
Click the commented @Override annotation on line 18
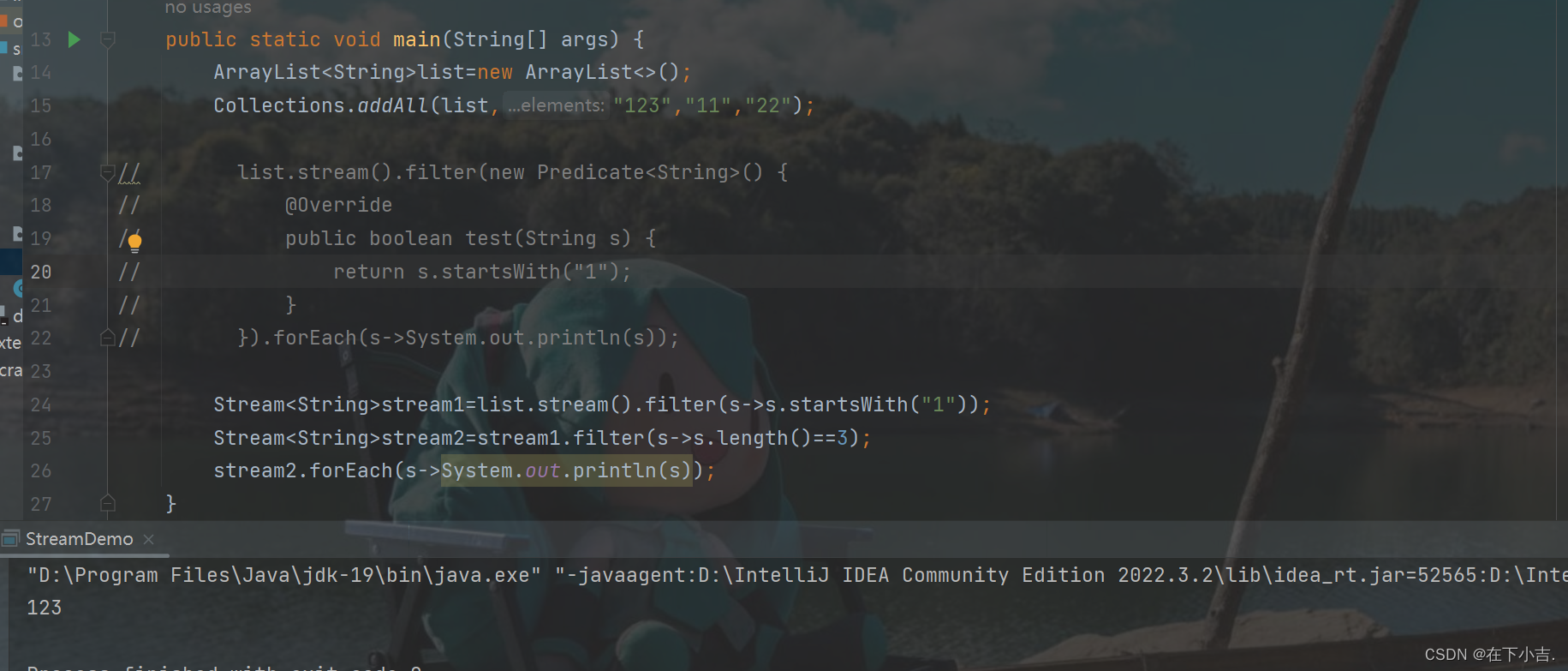coord(339,205)
